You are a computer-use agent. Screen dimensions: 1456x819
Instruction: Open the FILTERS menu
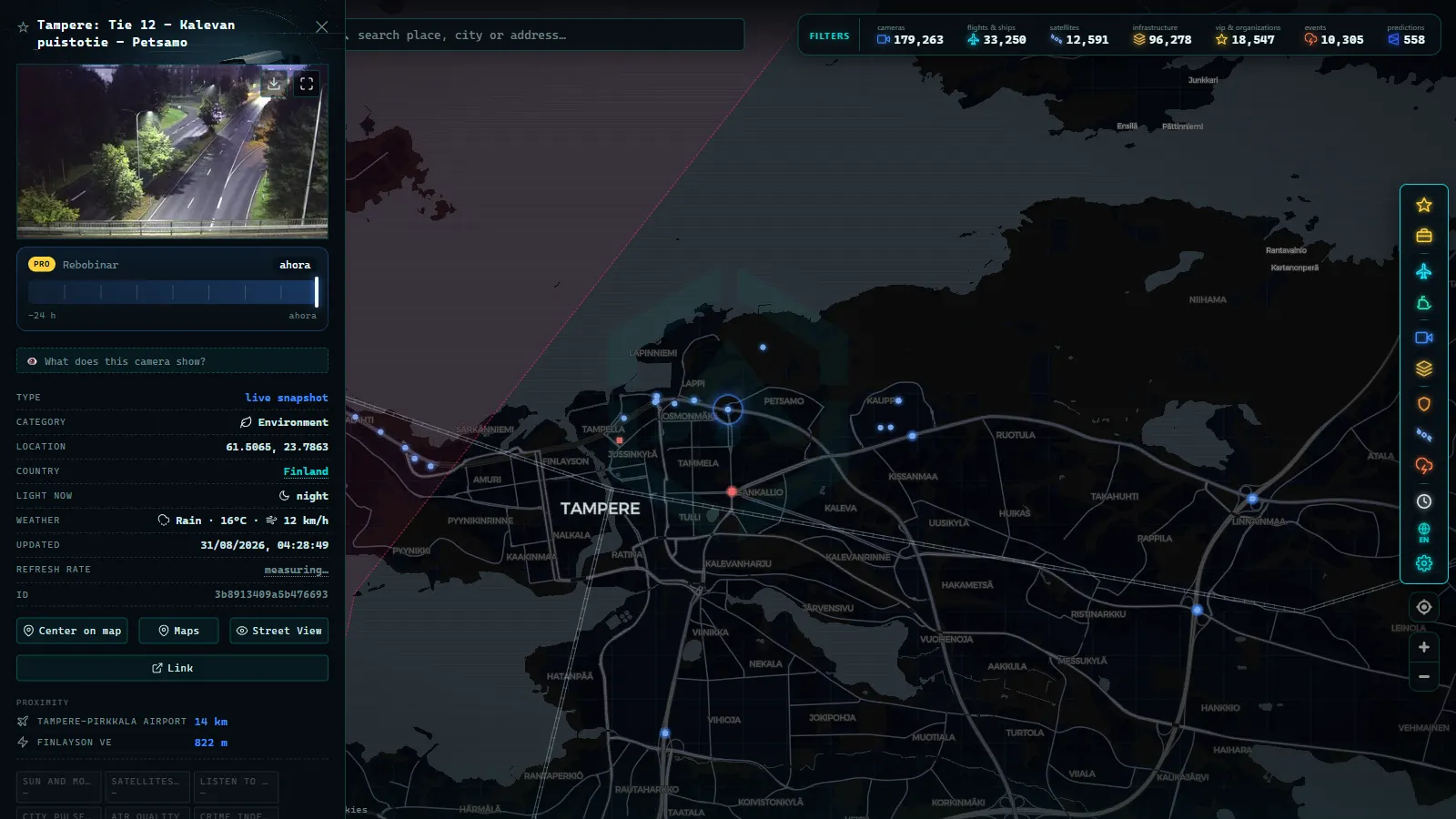(x=829, y=36)
